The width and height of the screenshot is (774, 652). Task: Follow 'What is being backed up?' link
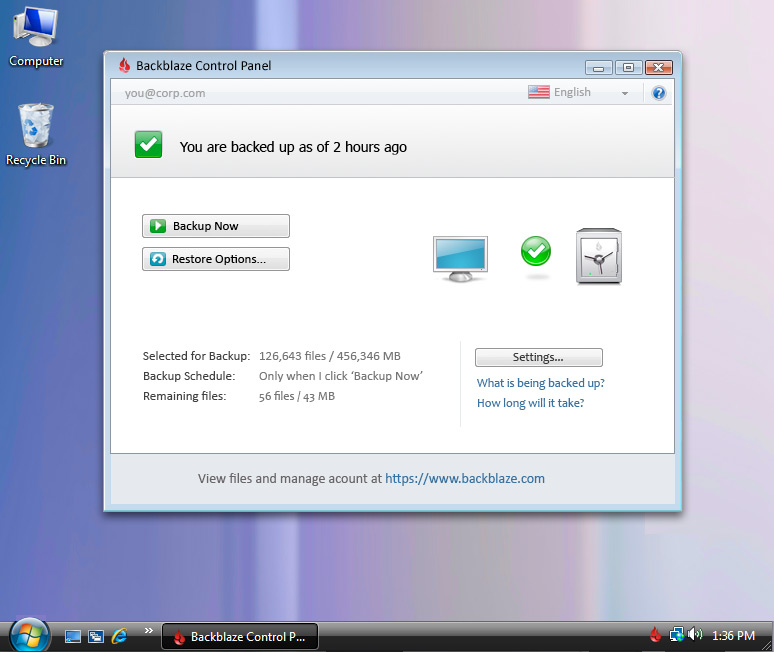[541, 383]
